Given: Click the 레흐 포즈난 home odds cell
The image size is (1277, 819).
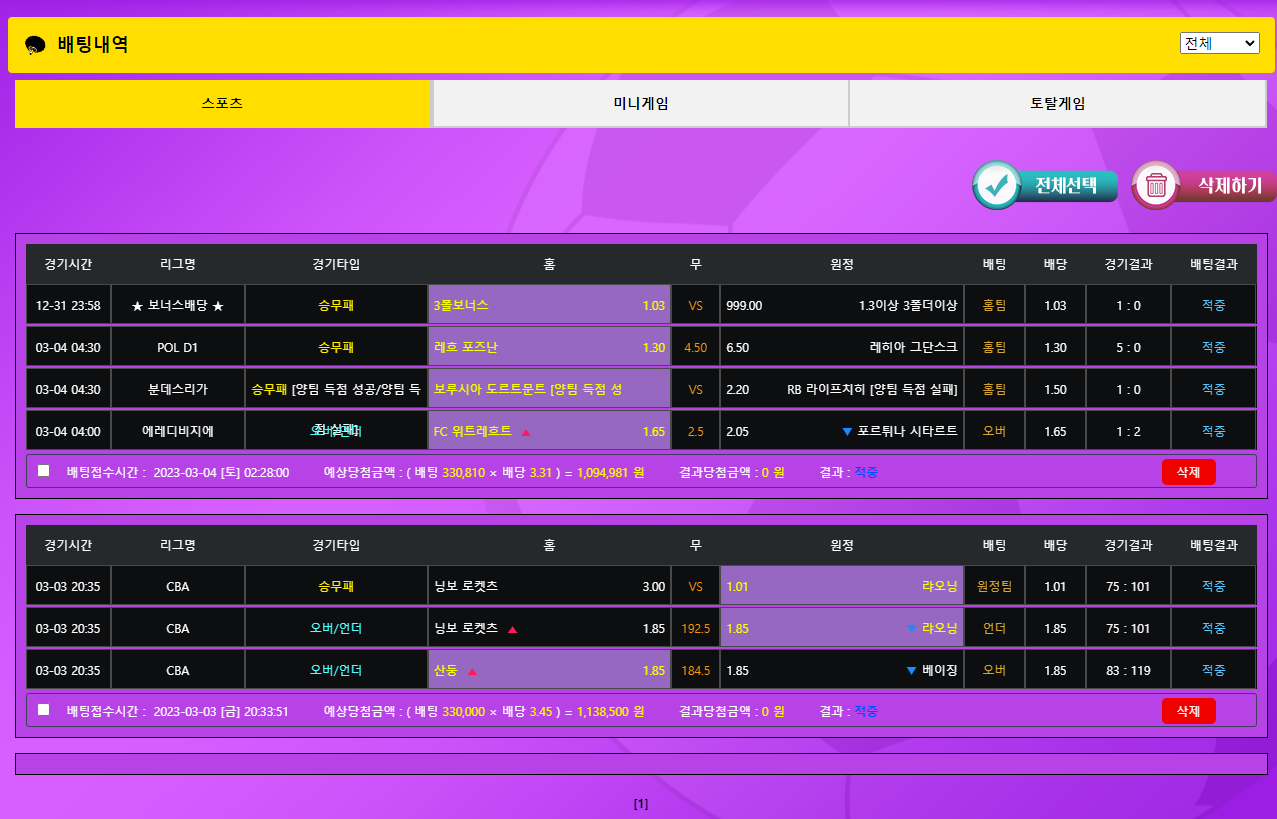Looking at the screenshot, I should (x=549, y=347).
